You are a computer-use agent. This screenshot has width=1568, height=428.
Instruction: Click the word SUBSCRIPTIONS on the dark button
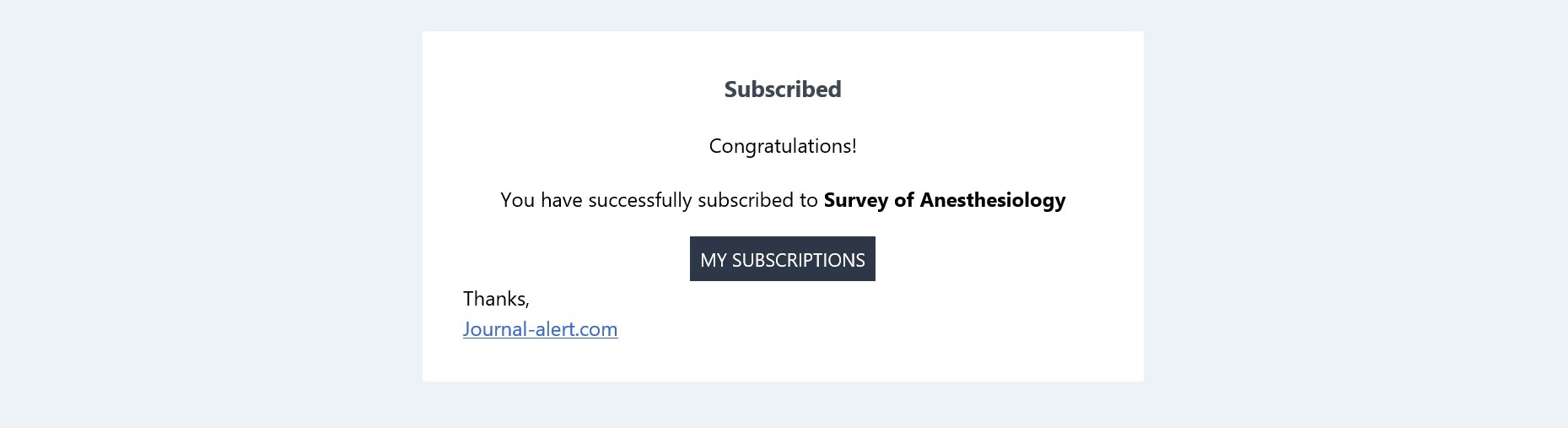click(x=798, y=260)
